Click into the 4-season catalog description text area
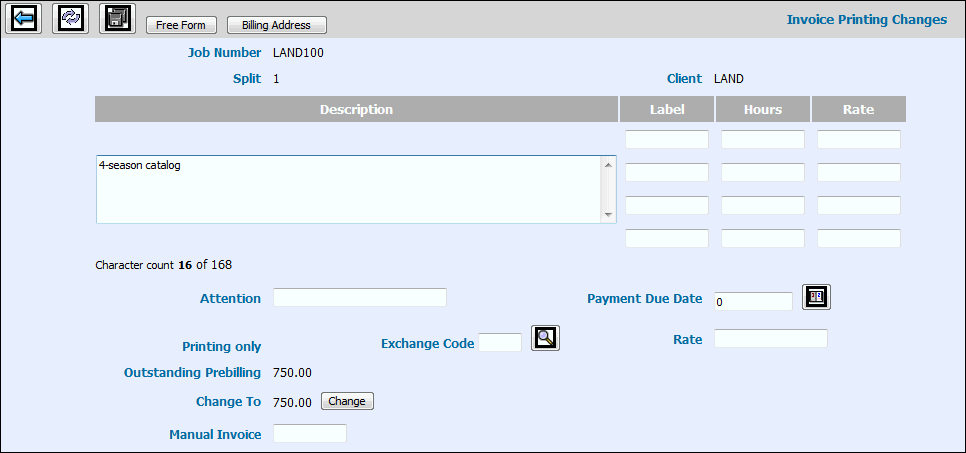Screen dimensions: 966x453 (348, 189)
